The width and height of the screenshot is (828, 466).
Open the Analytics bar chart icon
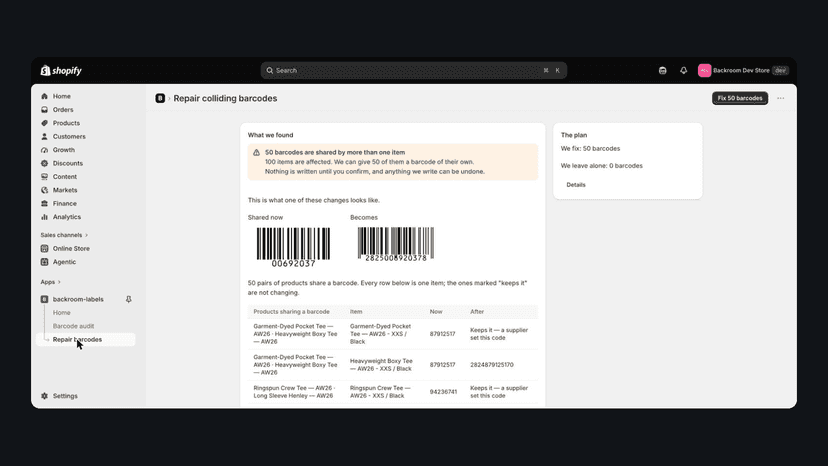(44, 217)
